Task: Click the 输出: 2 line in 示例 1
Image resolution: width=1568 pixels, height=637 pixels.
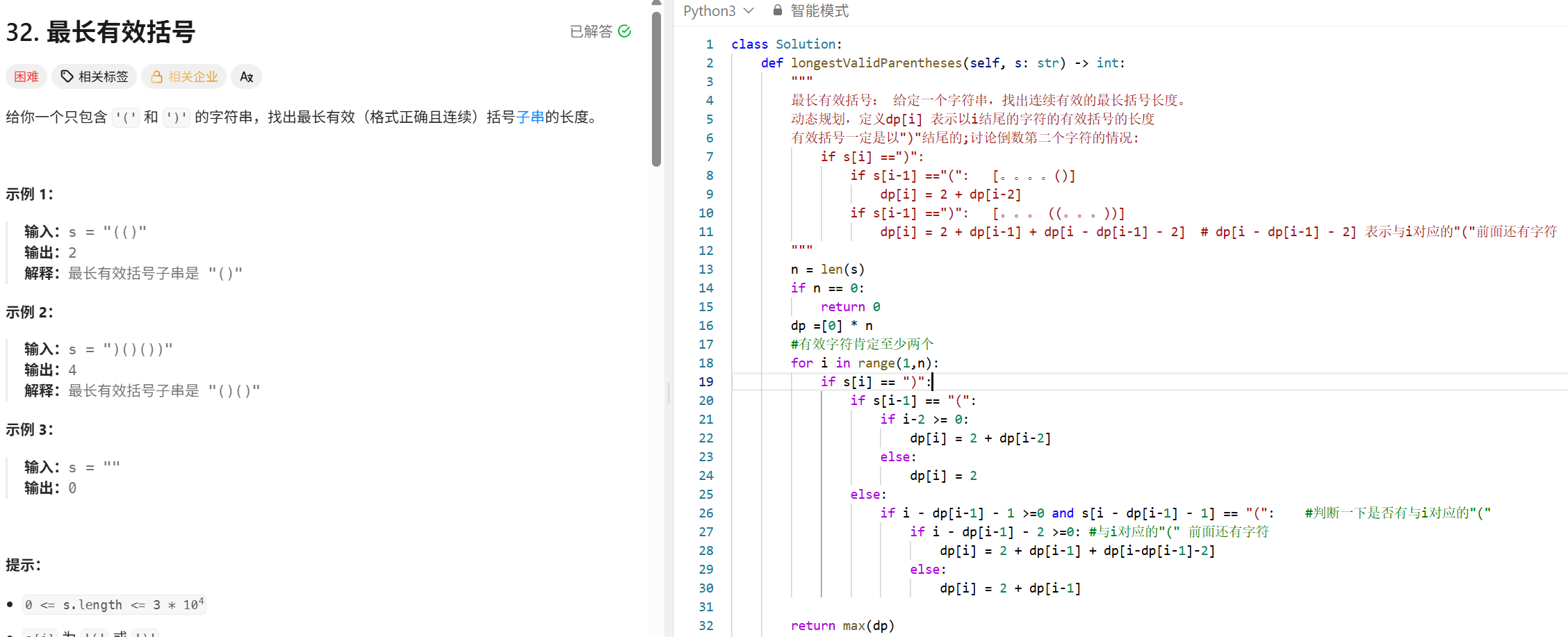Action: [x=51, y=253]
